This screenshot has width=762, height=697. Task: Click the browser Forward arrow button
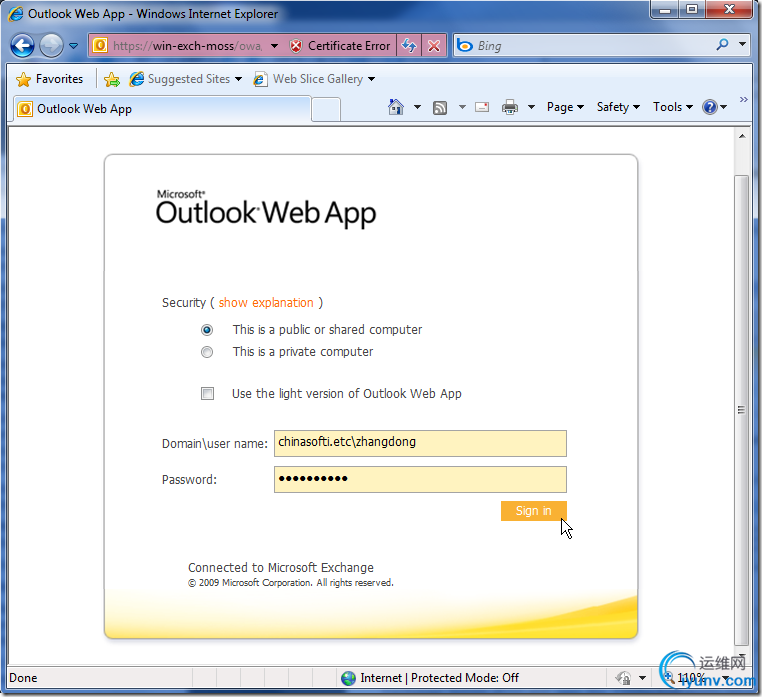51,46
